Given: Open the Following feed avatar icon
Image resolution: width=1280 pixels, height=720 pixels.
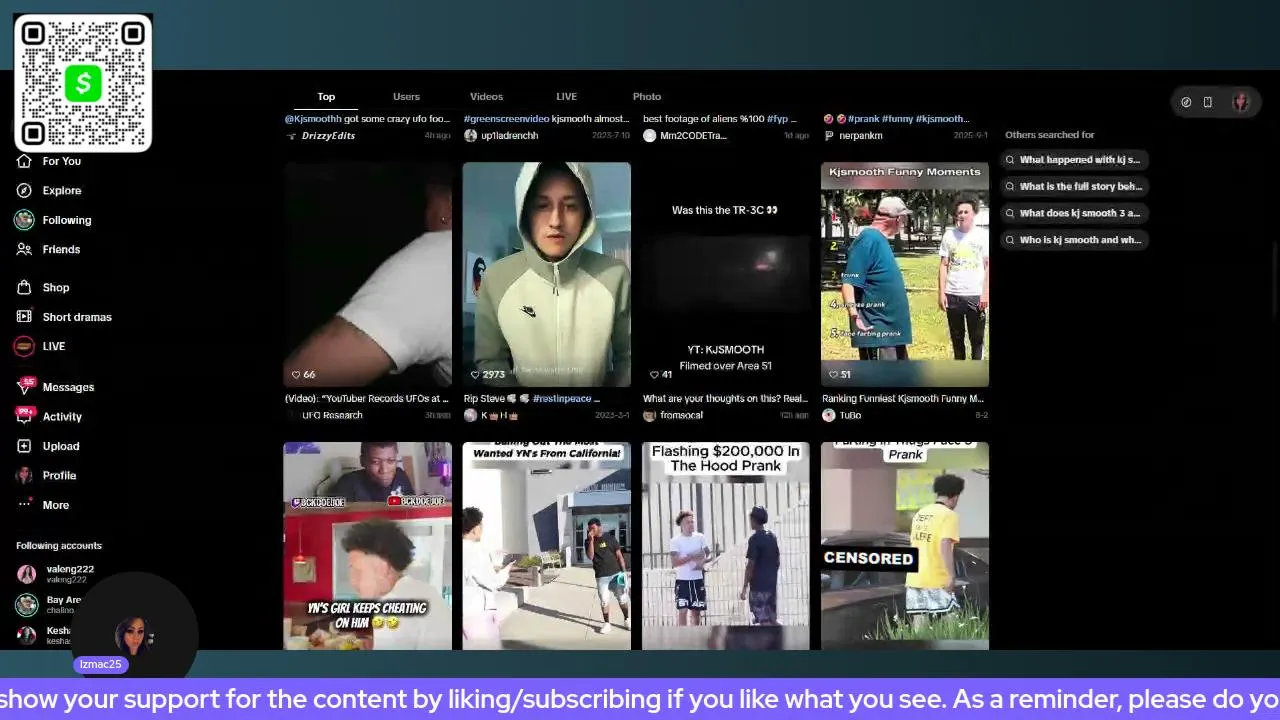Looking at the screenshot, I should click(x=24, y=220).
